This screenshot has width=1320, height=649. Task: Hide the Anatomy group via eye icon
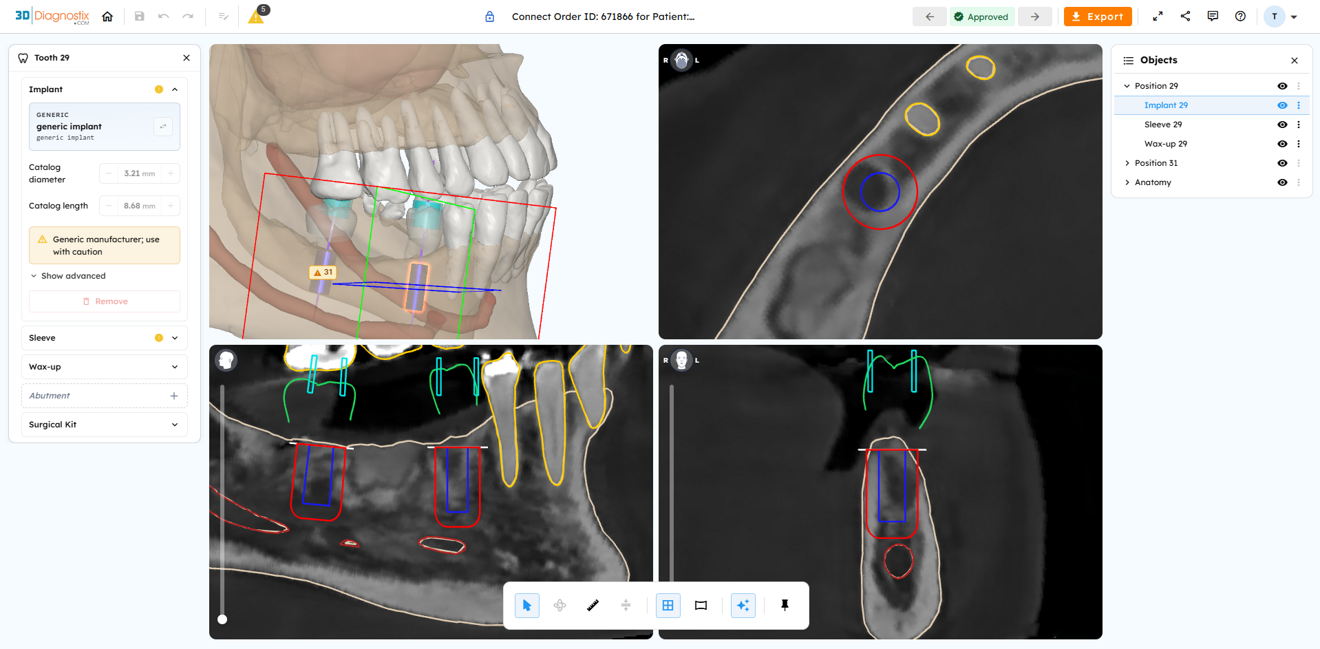(x=1282, y=182)
